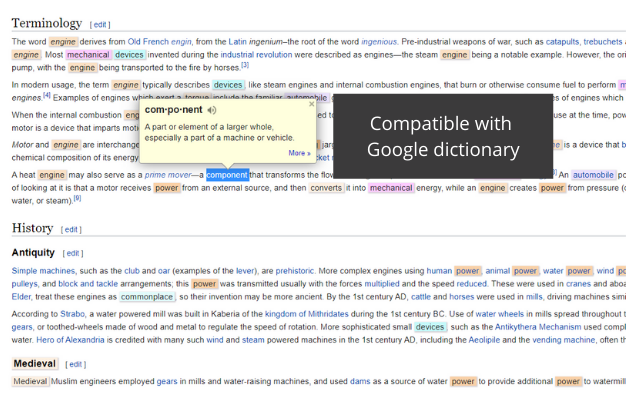This screenshot has width=640, height=400.
Task: Open the Latin link
Action: (237, 42)
